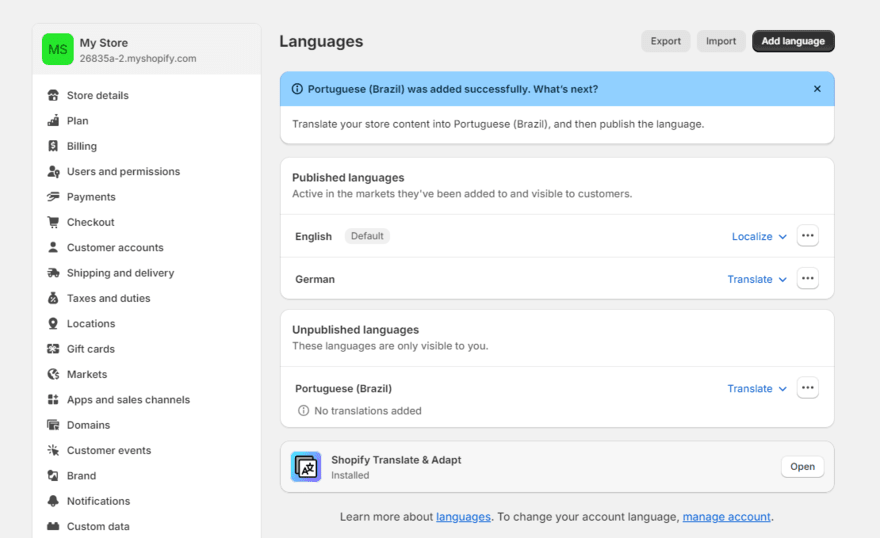Open Taxes and duties
The image size is (880, 538).
click(x=108, y=298)
